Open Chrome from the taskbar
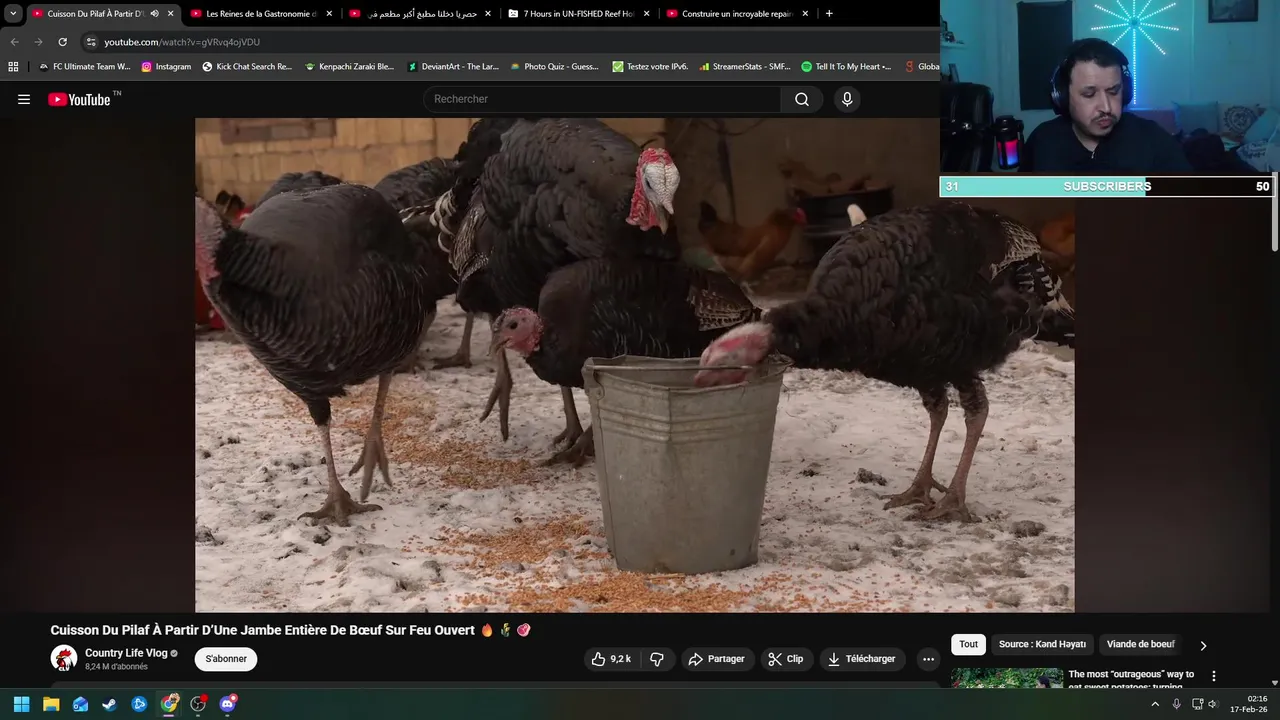Image resolution: width=1280 pixels, height=720 pixels. click(x=169, y=704)
